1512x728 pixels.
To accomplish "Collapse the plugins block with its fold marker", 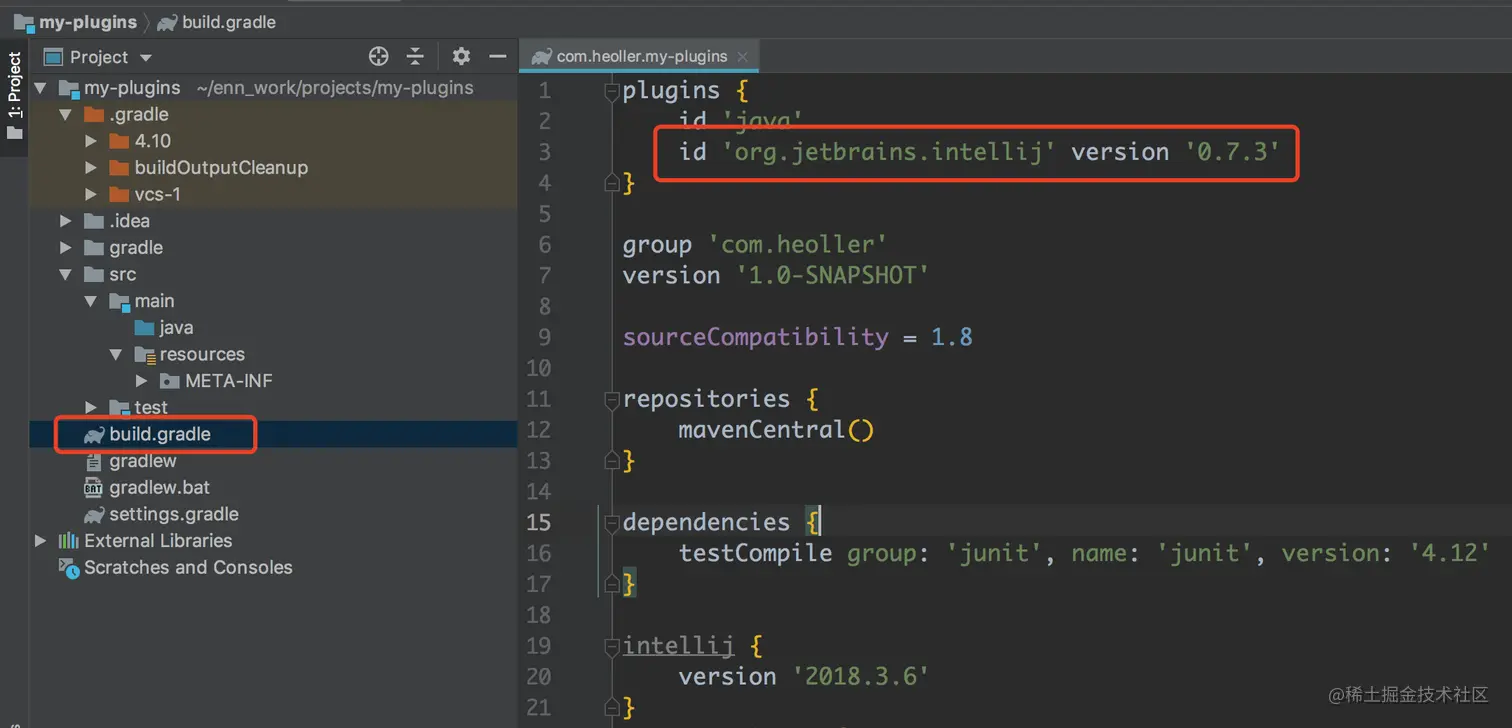I will (611, 90).
